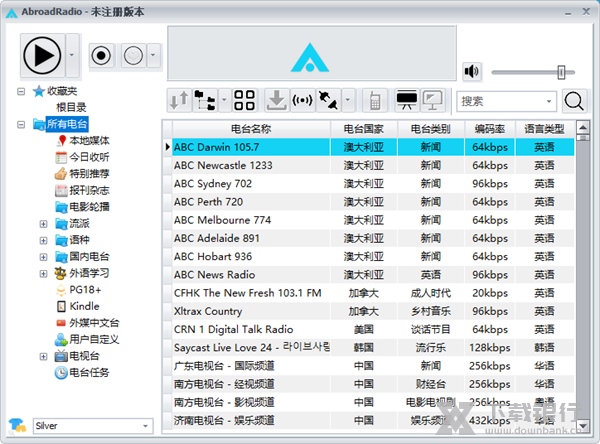Focus the 搜索 search input field
Screen dimensions: 600x444
click(500, 101)
